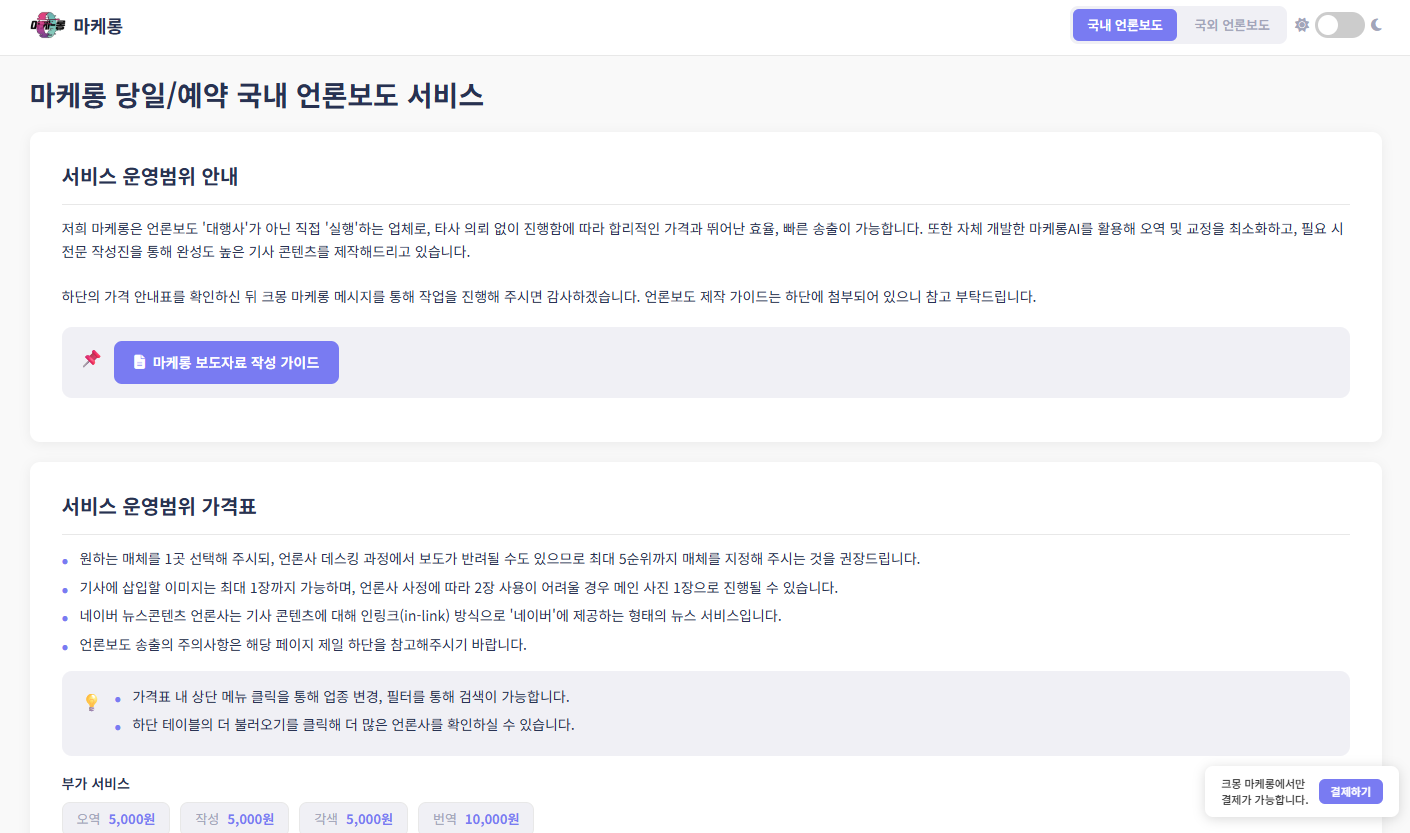Viewport: 1410px width, 833px height.
Task: Click the 결제하기 button
Action: coord(1351,792)
